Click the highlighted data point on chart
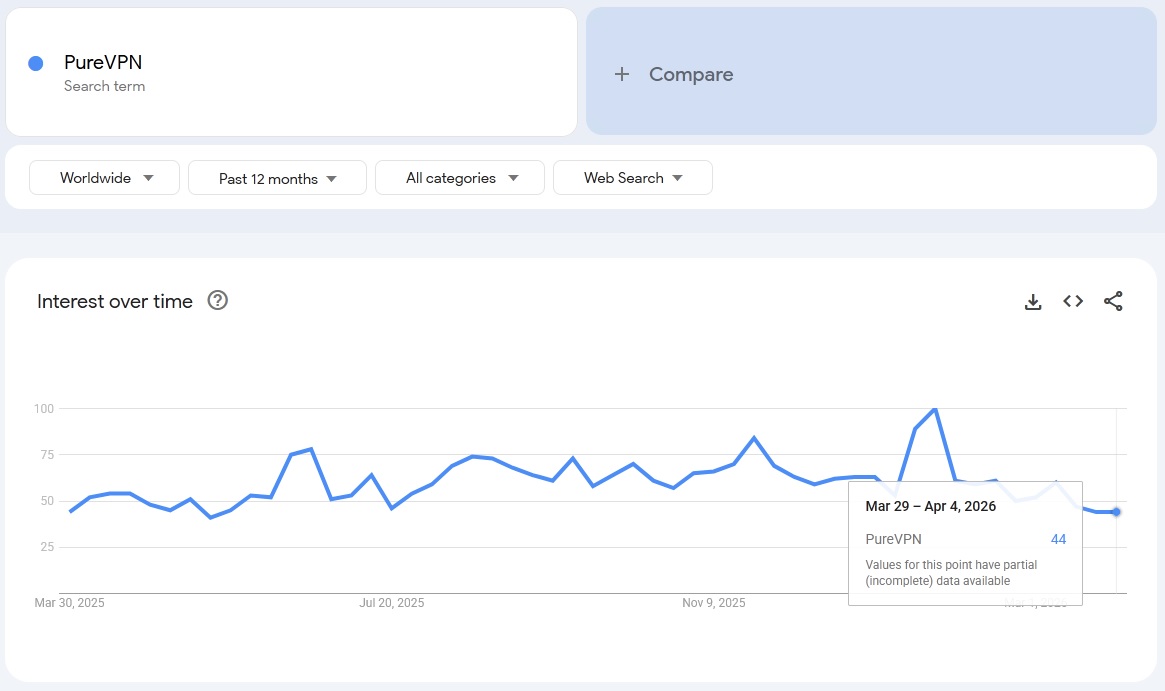Image resolution: width=1165 pixels, height=691 pixels. click(1116, 512)
